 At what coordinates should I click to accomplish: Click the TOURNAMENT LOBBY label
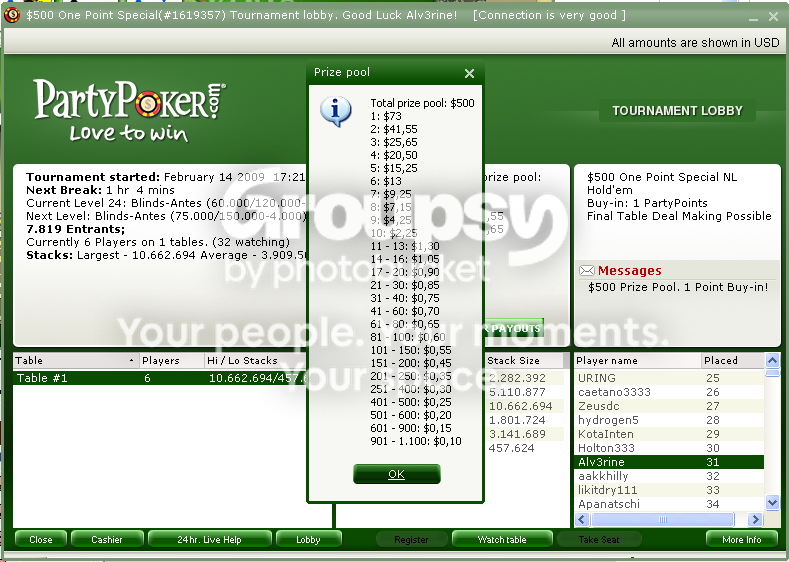coord(677,111)
